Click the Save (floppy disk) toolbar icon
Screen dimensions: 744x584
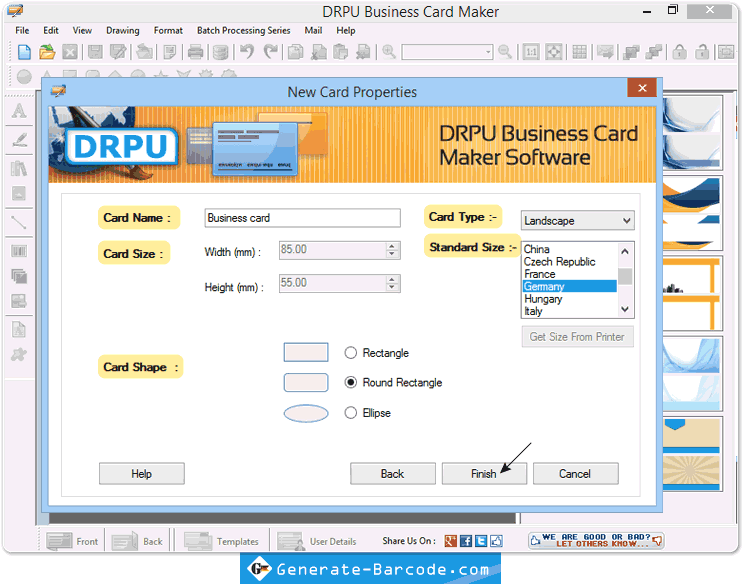[x=95, y=52]
